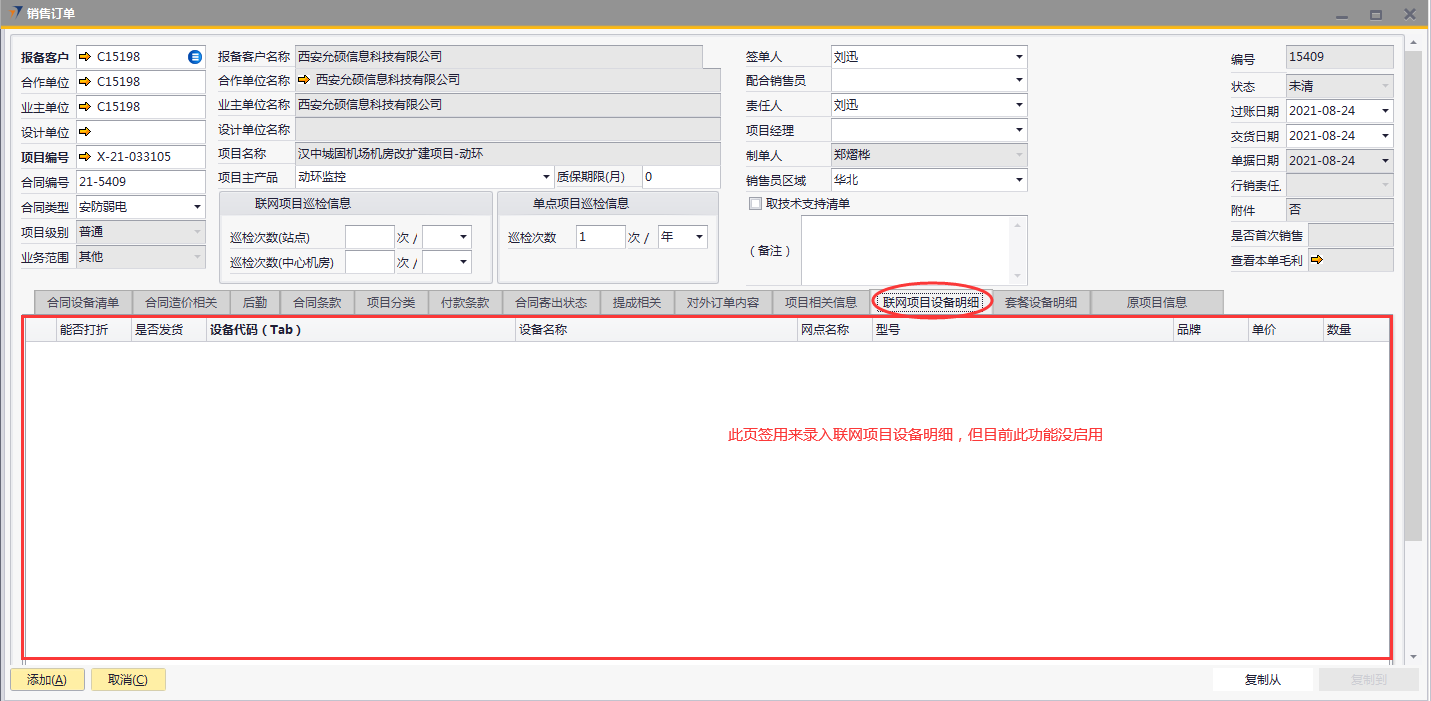Open the 项目编号 link arrow
The width and height of the screenshot is (1431, 701).
(x=85, y=157)
